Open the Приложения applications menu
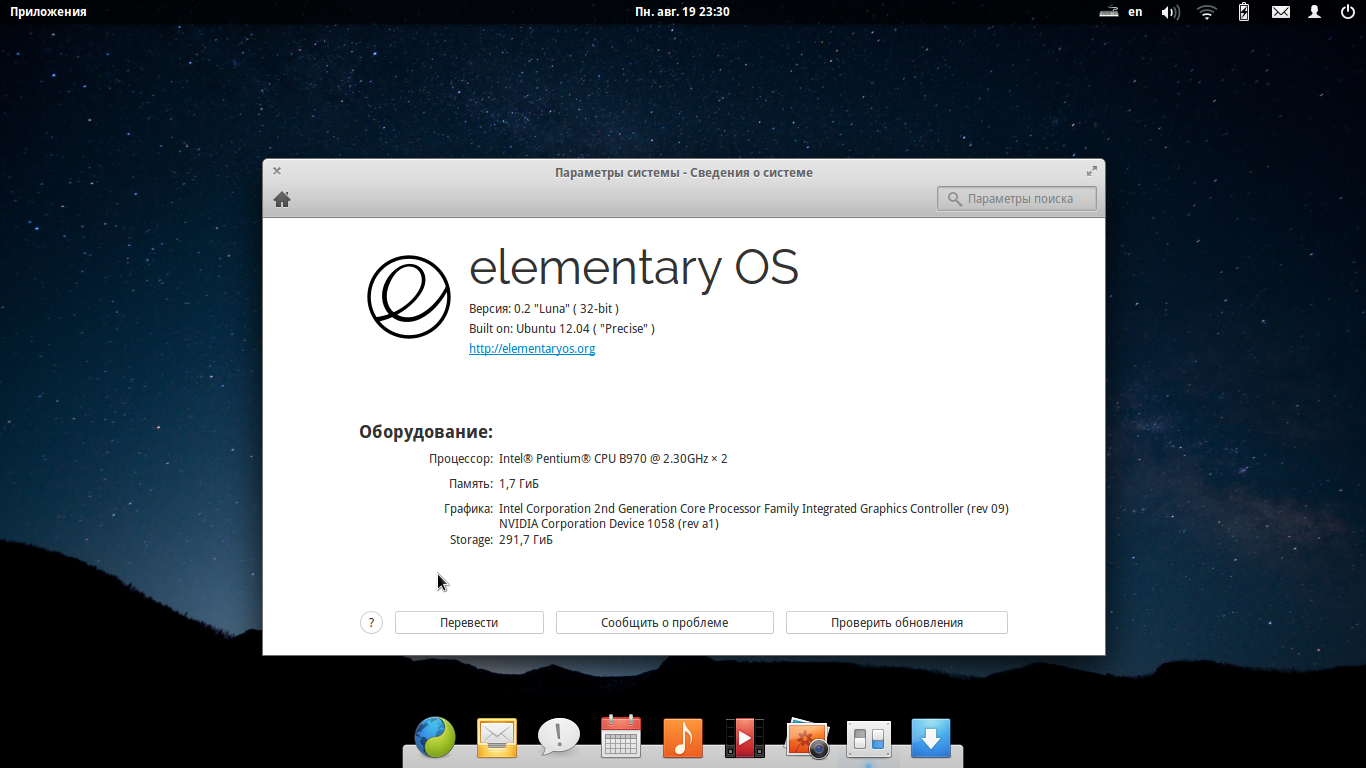The image size is (1366, 768). pos(48,12)
